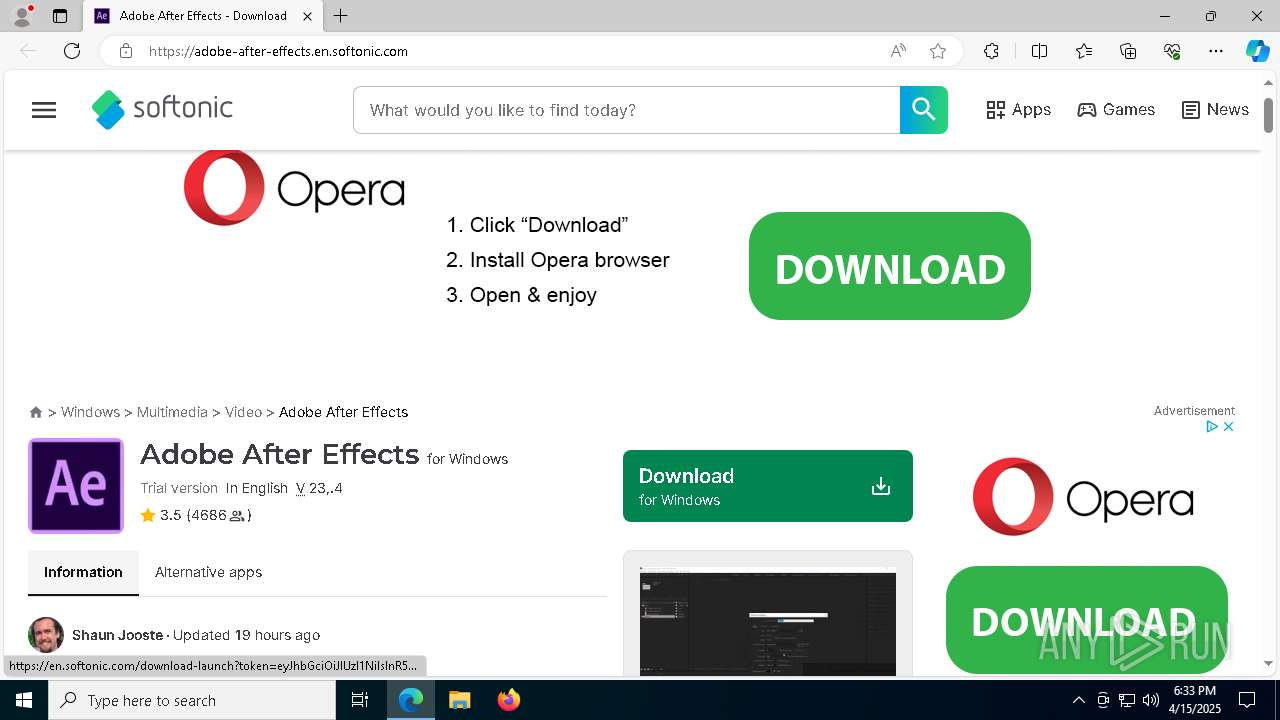Click scrollbar down arrow
The width and height of the screenshot is (1280, 720).
1269,664
